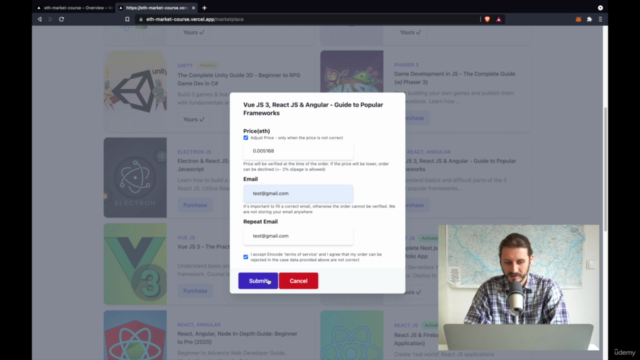Screen dimensions: 640x360
Task: Click the profile icon at top right
Action: (x=600, y=8)
